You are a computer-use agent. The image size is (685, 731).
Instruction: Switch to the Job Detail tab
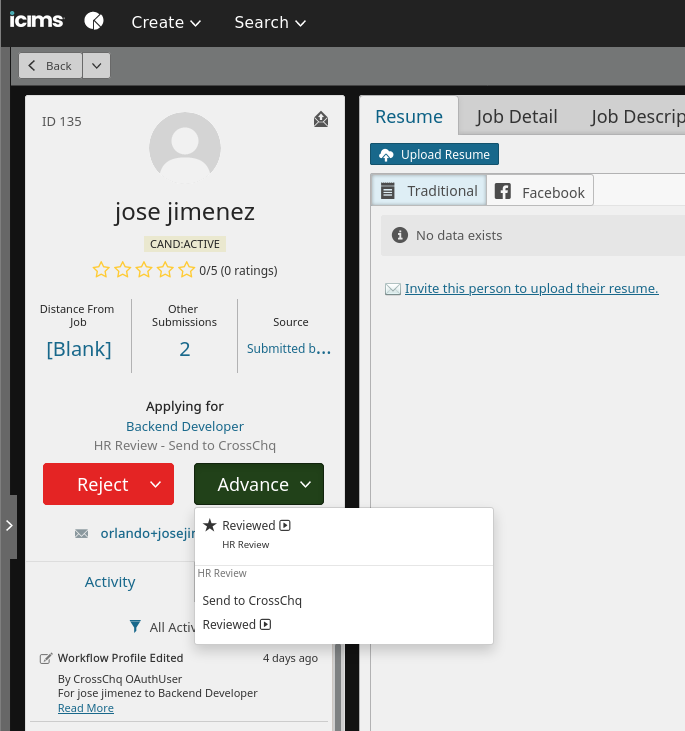coord(516,117)
